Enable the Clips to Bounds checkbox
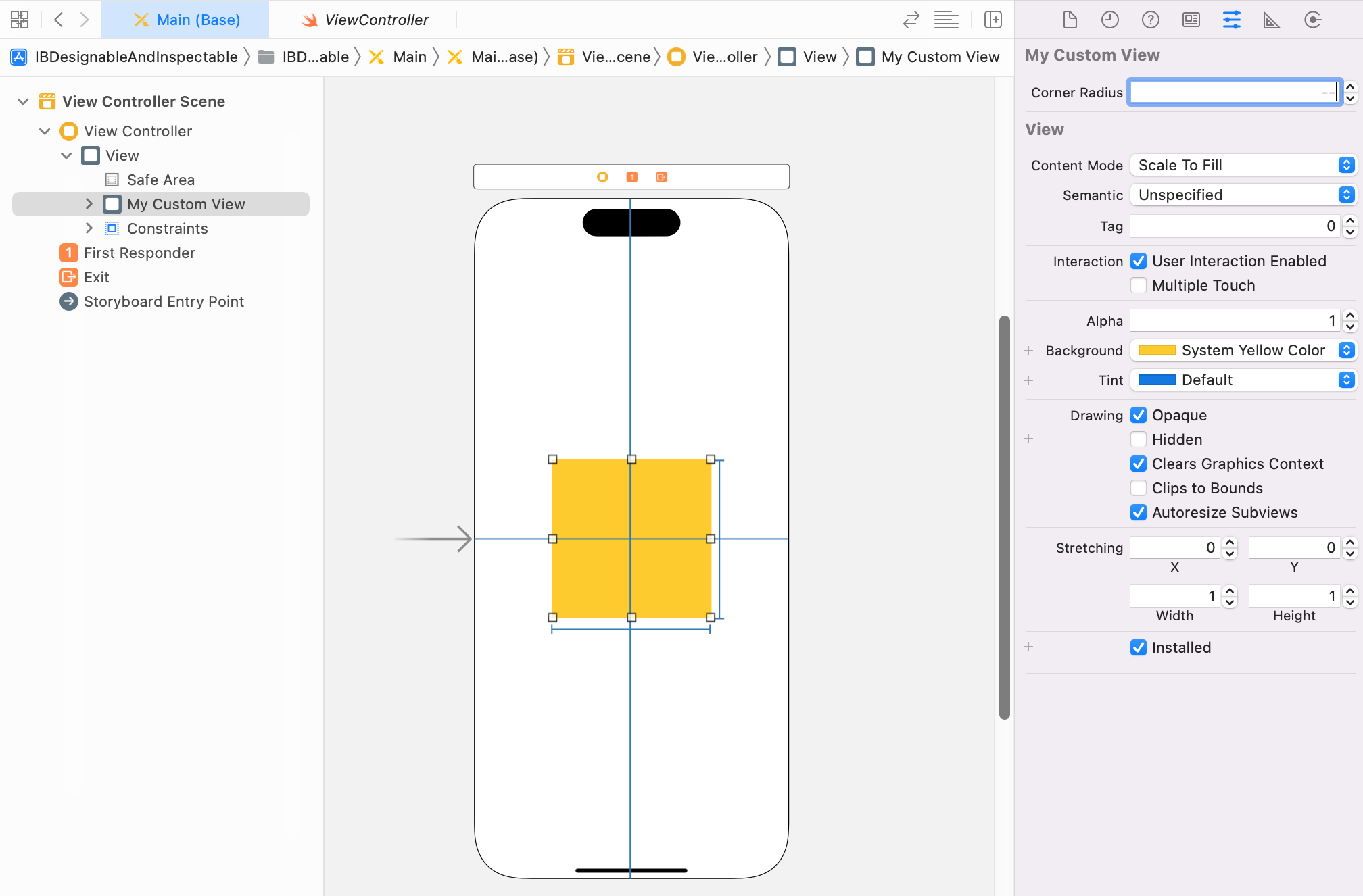The width and height of the screenshot is (1363, 896). [x=1139, y=488]
